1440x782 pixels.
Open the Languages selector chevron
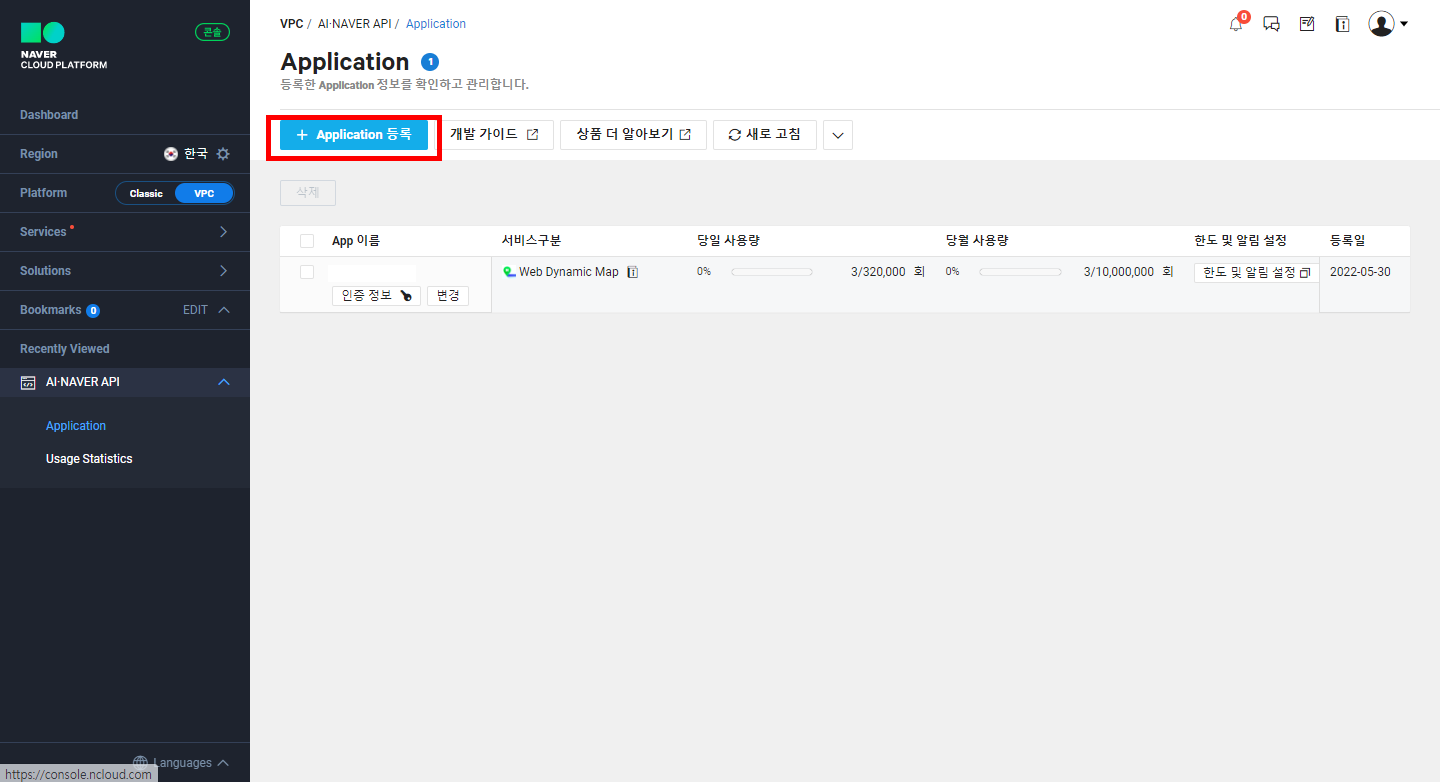[x=223, y=763]
